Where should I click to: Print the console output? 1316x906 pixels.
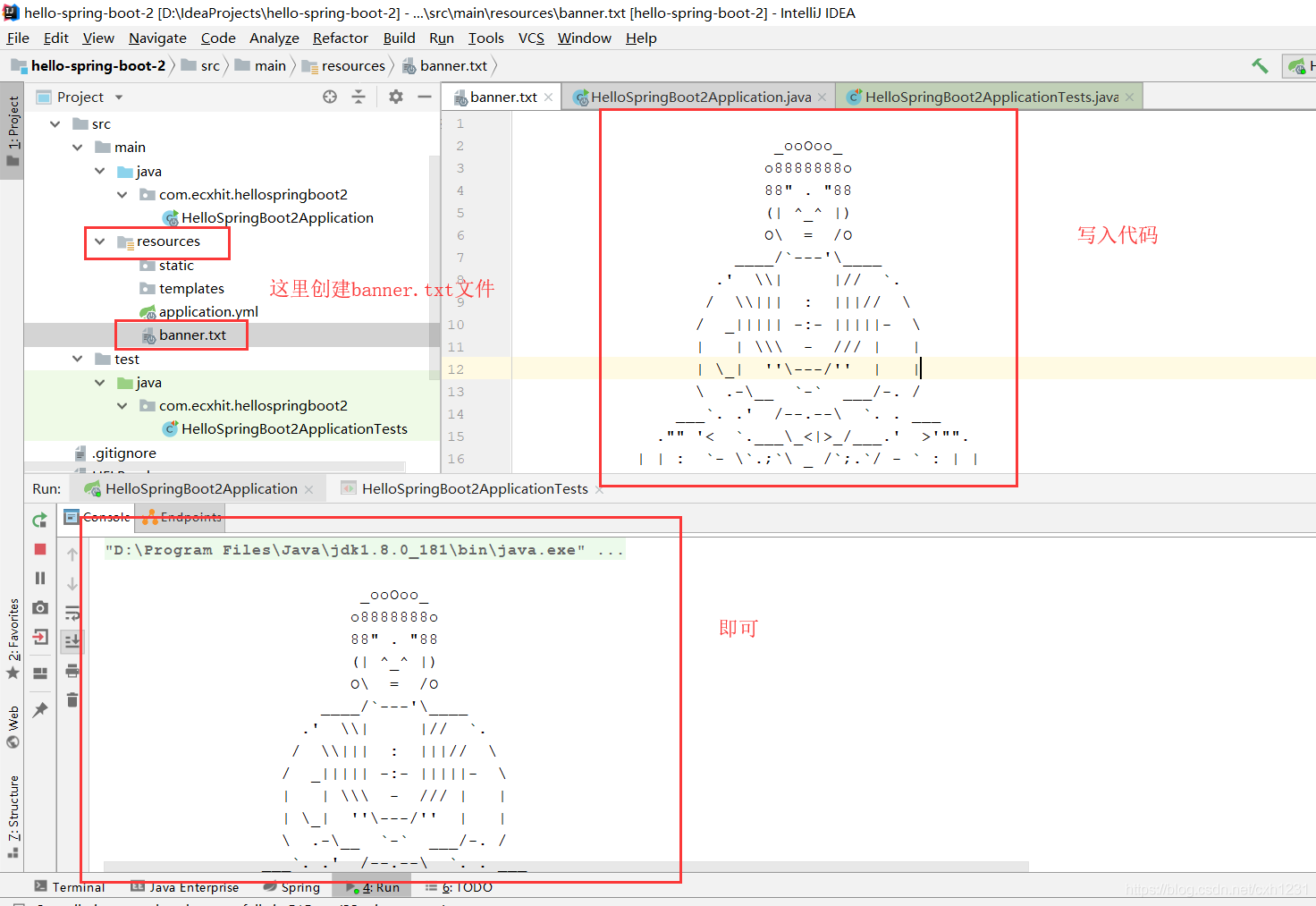[72, 671]
